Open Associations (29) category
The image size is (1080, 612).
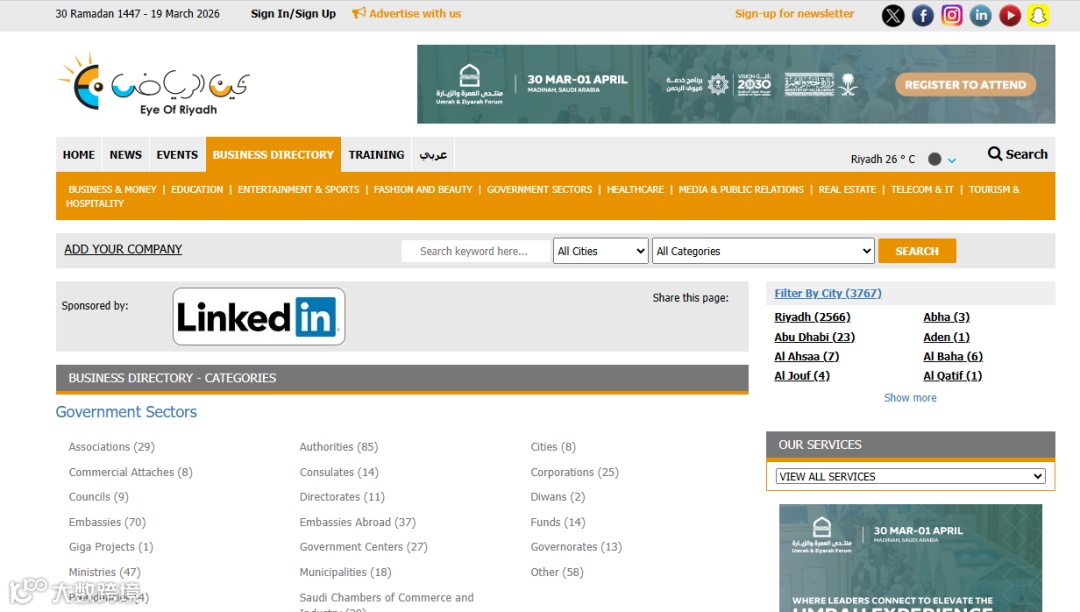click(112, 447)
